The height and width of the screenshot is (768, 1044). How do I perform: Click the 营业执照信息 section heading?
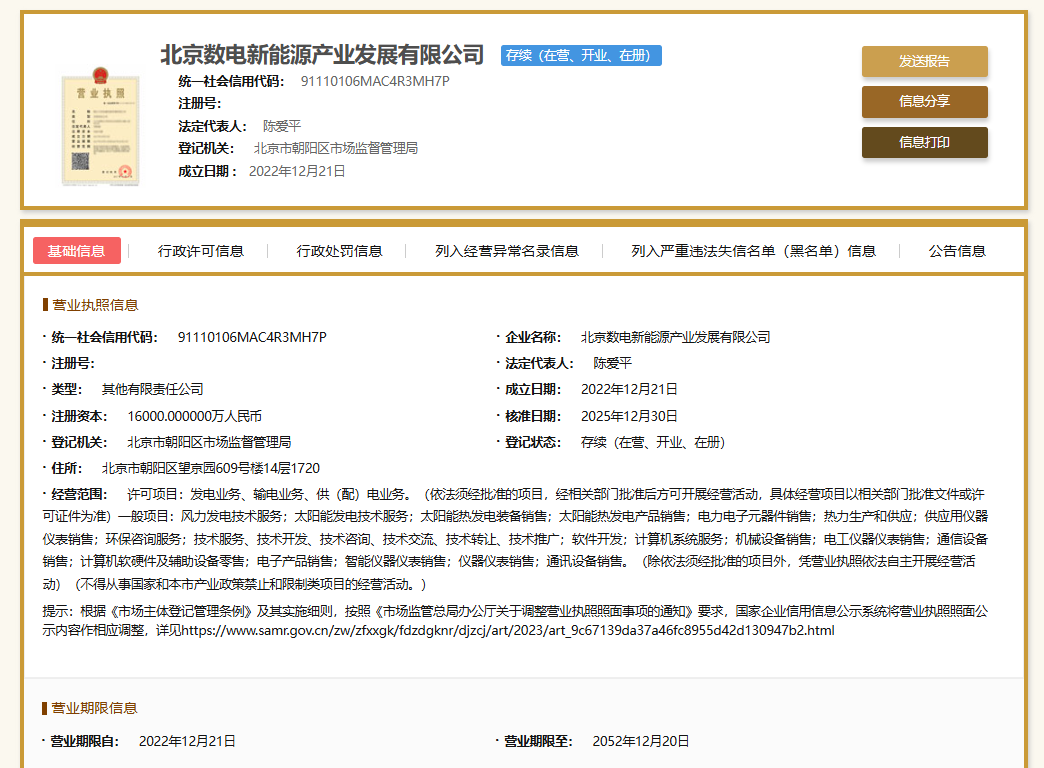(95, 305)
